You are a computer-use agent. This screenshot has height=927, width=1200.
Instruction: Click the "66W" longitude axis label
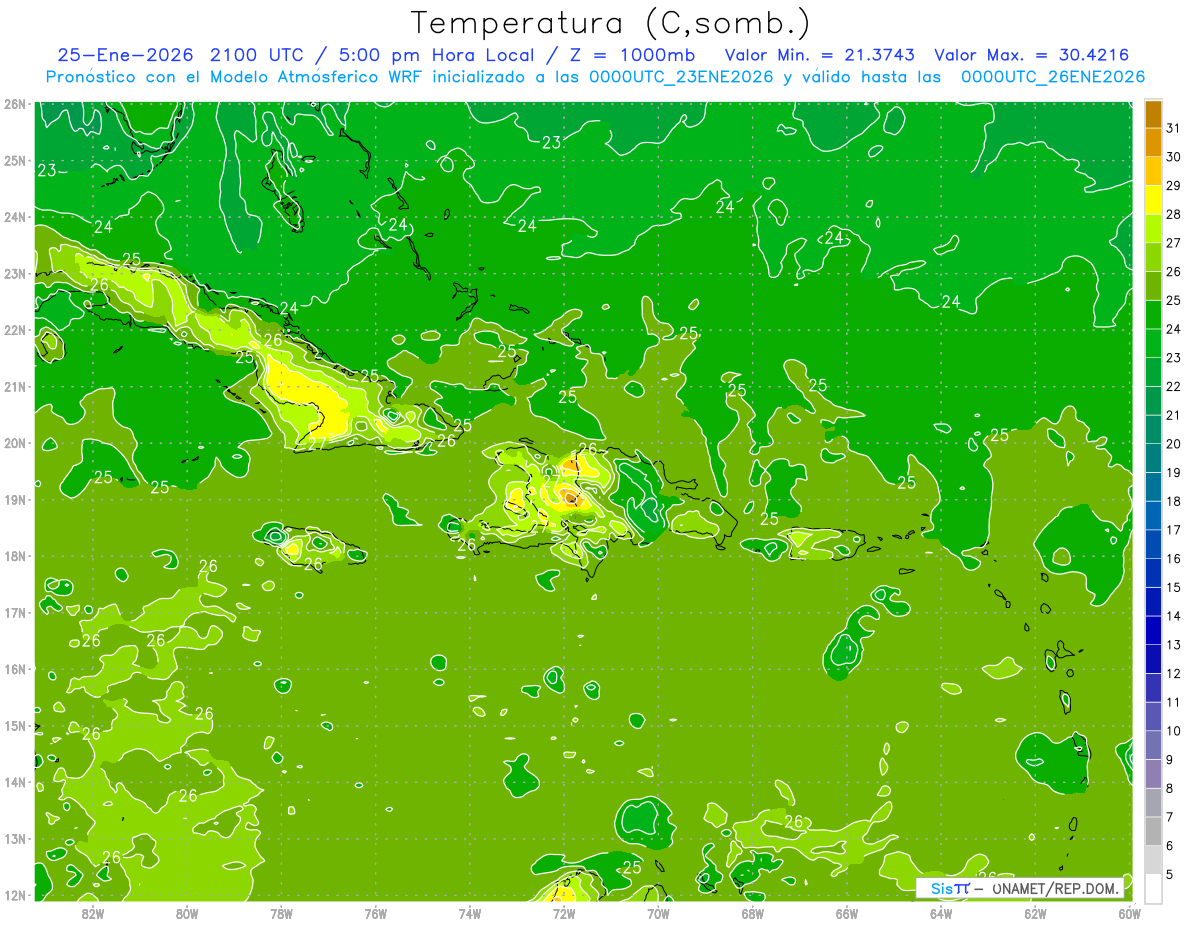846,912
